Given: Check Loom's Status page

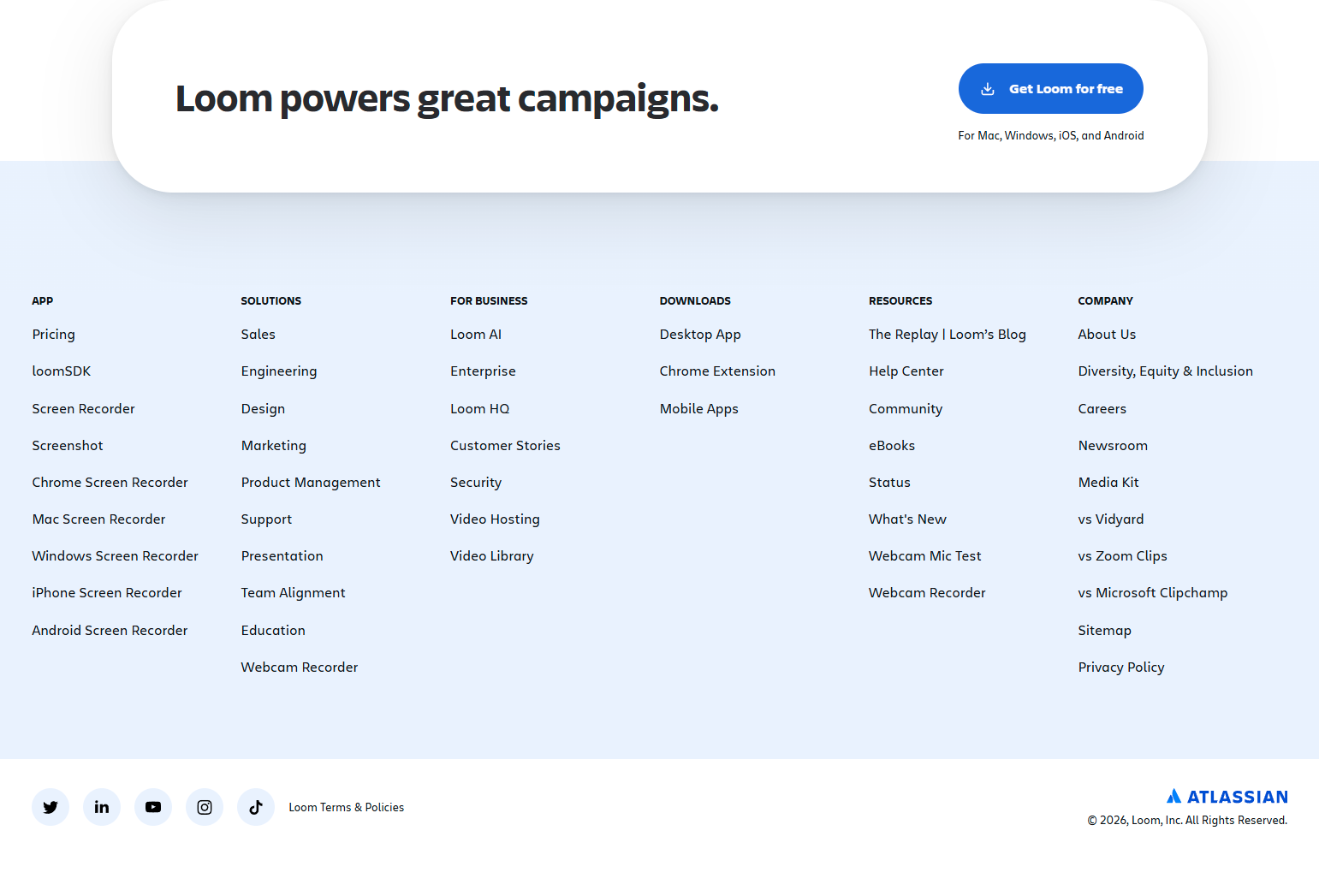Looking at the screenshot, I should [889, 482].
